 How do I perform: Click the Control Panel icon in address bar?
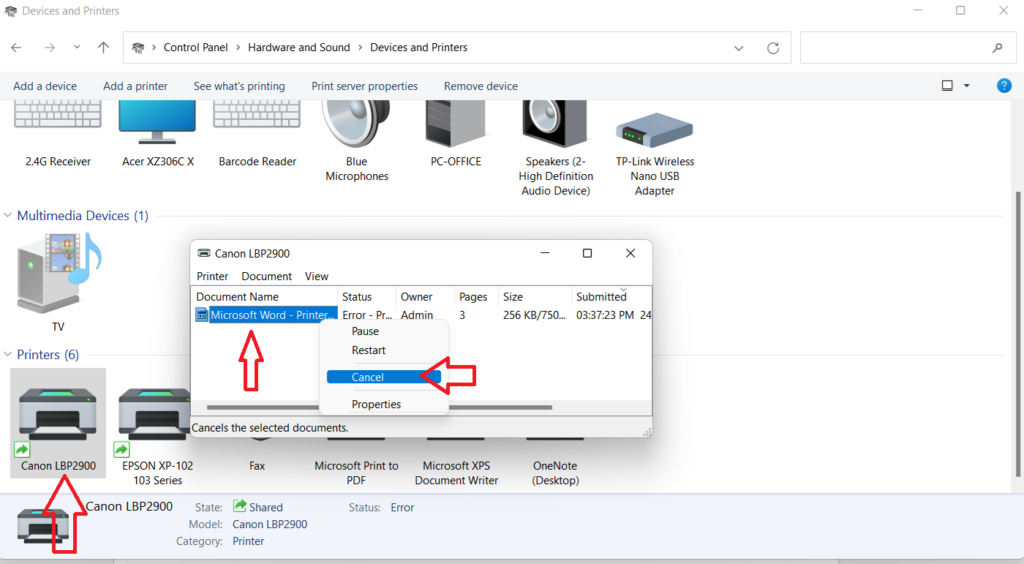pos(138,48)
